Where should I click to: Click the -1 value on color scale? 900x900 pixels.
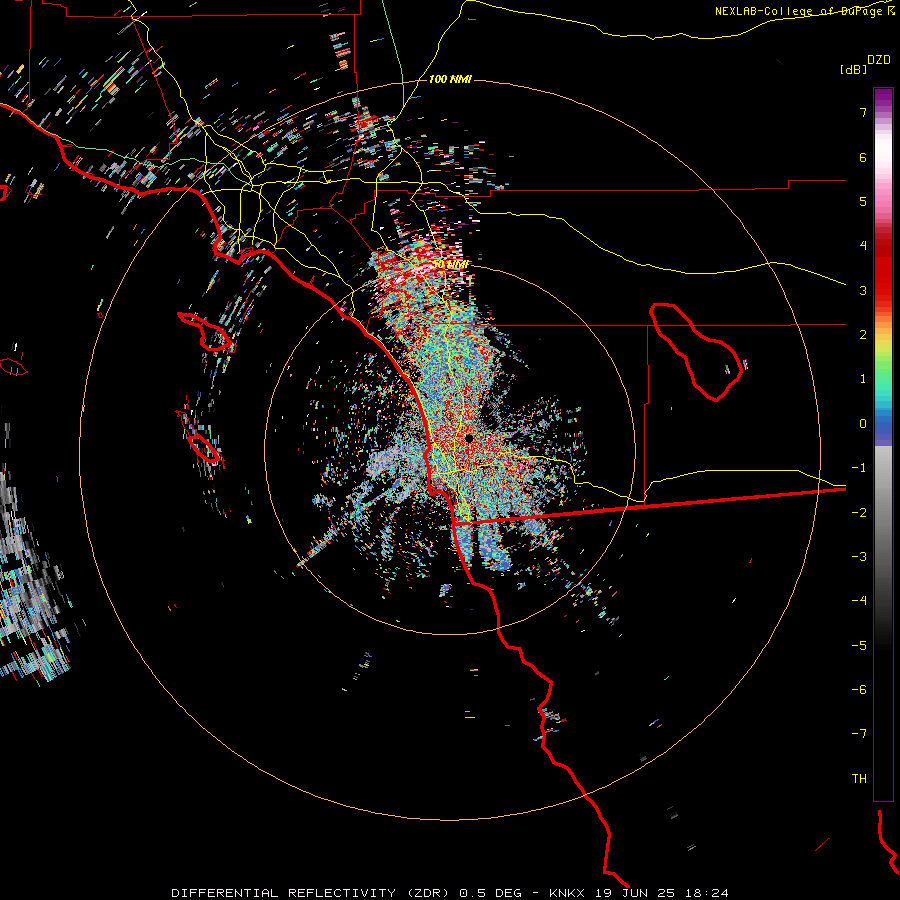coord(859,468)
